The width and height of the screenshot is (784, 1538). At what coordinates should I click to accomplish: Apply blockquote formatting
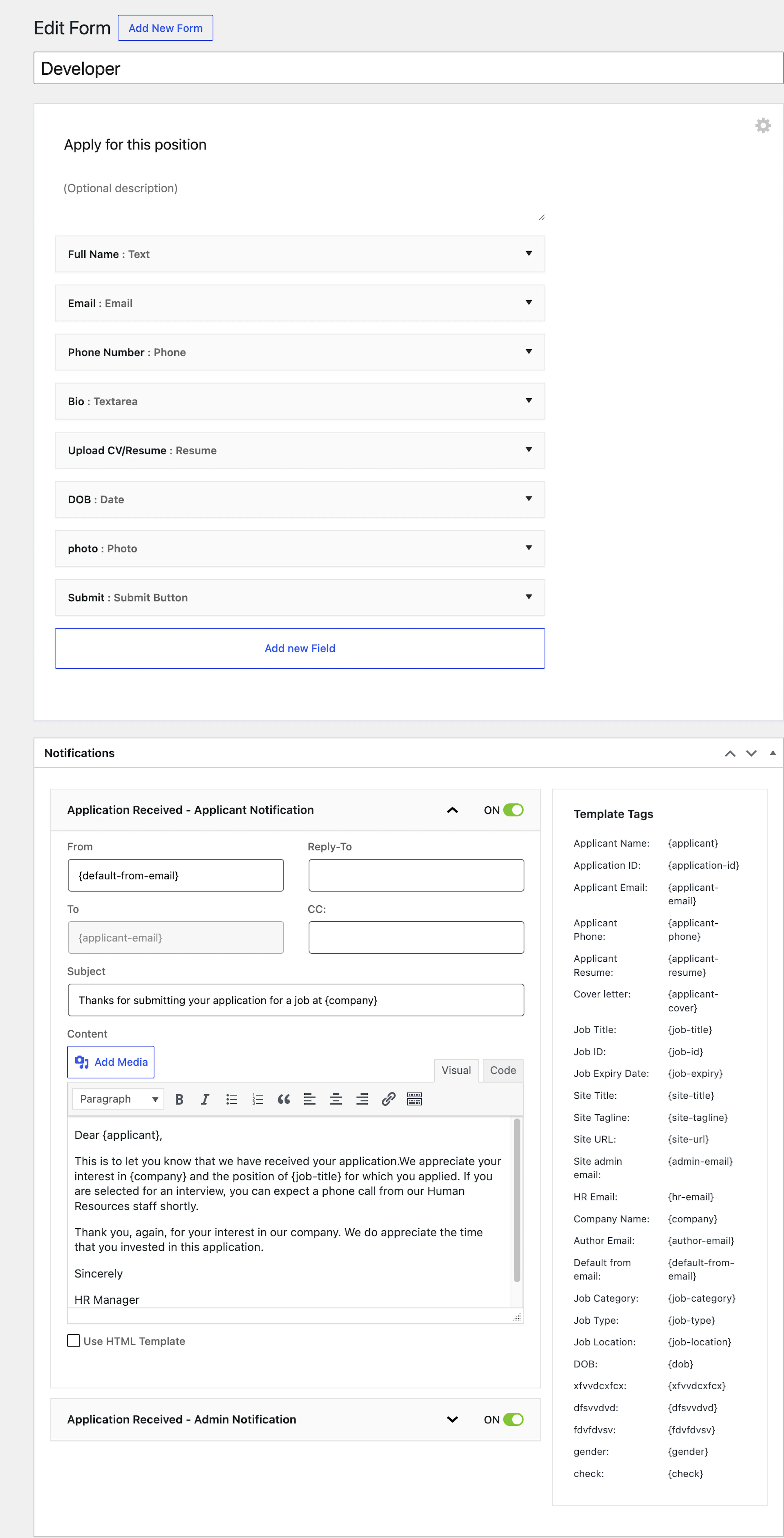pos(284,1099)
